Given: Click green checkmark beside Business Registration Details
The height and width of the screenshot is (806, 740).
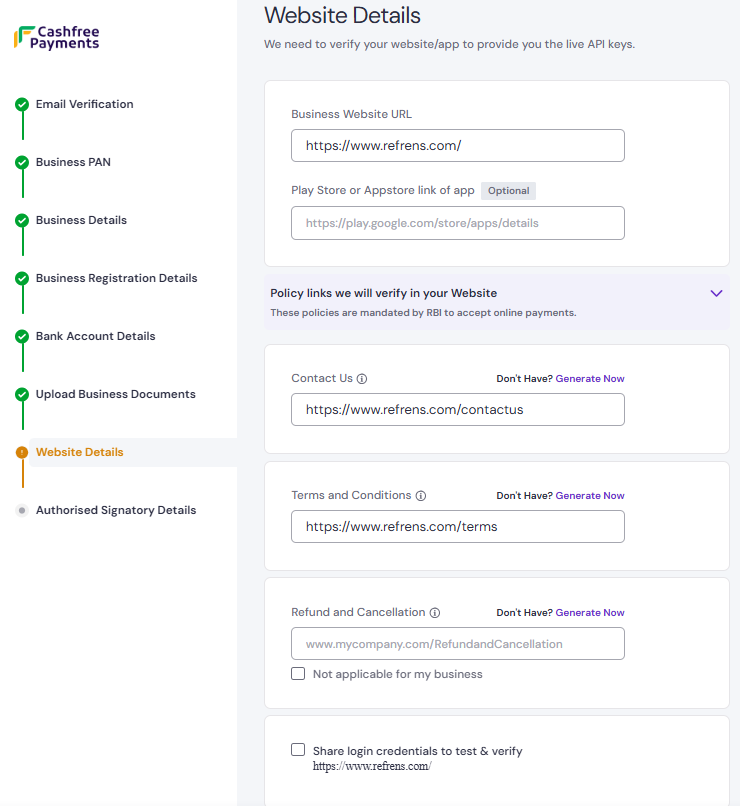Looking at the screenshot, I should tap(22, 279).
